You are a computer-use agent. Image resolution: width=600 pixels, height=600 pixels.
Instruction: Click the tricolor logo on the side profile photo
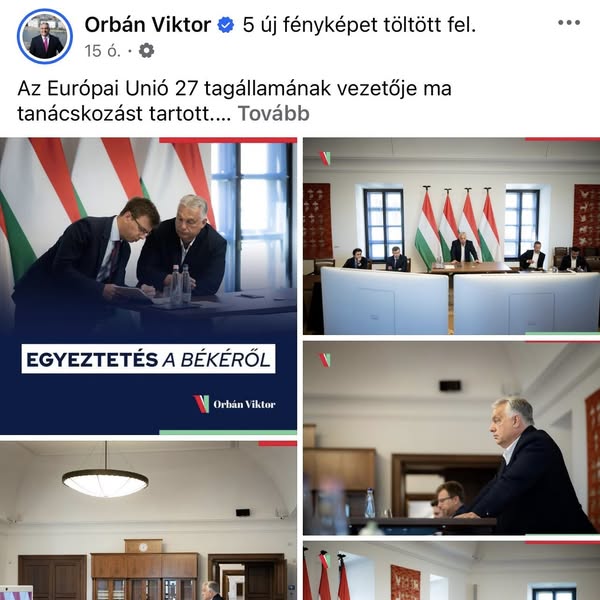coord(324,360)
